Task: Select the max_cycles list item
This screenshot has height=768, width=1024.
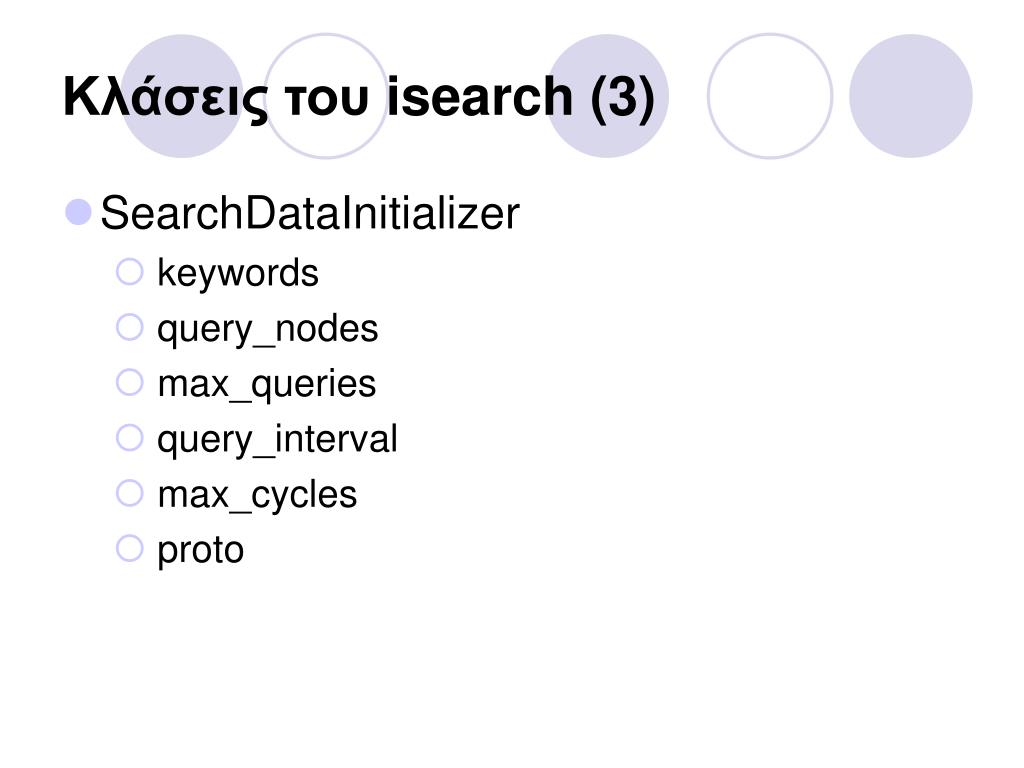Action: pyautogui.click(x=257, y=496)
